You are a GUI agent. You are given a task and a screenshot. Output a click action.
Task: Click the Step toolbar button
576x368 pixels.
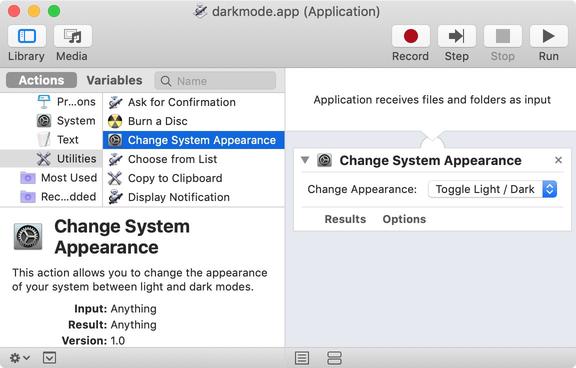pos(457,36)
